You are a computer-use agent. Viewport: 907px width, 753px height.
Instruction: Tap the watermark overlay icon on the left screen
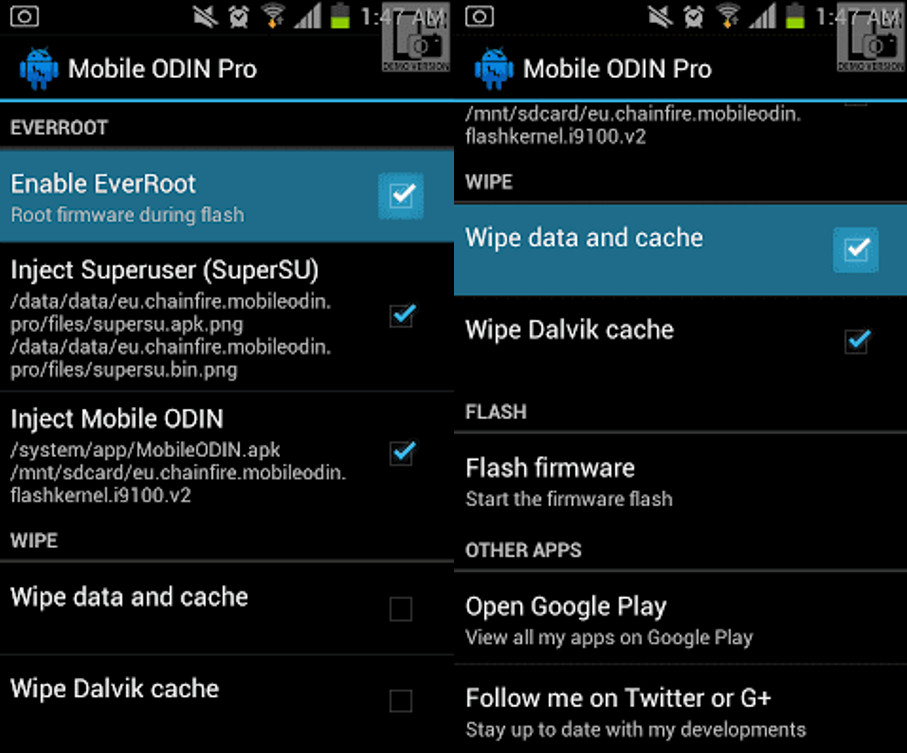tap(416, 38)
